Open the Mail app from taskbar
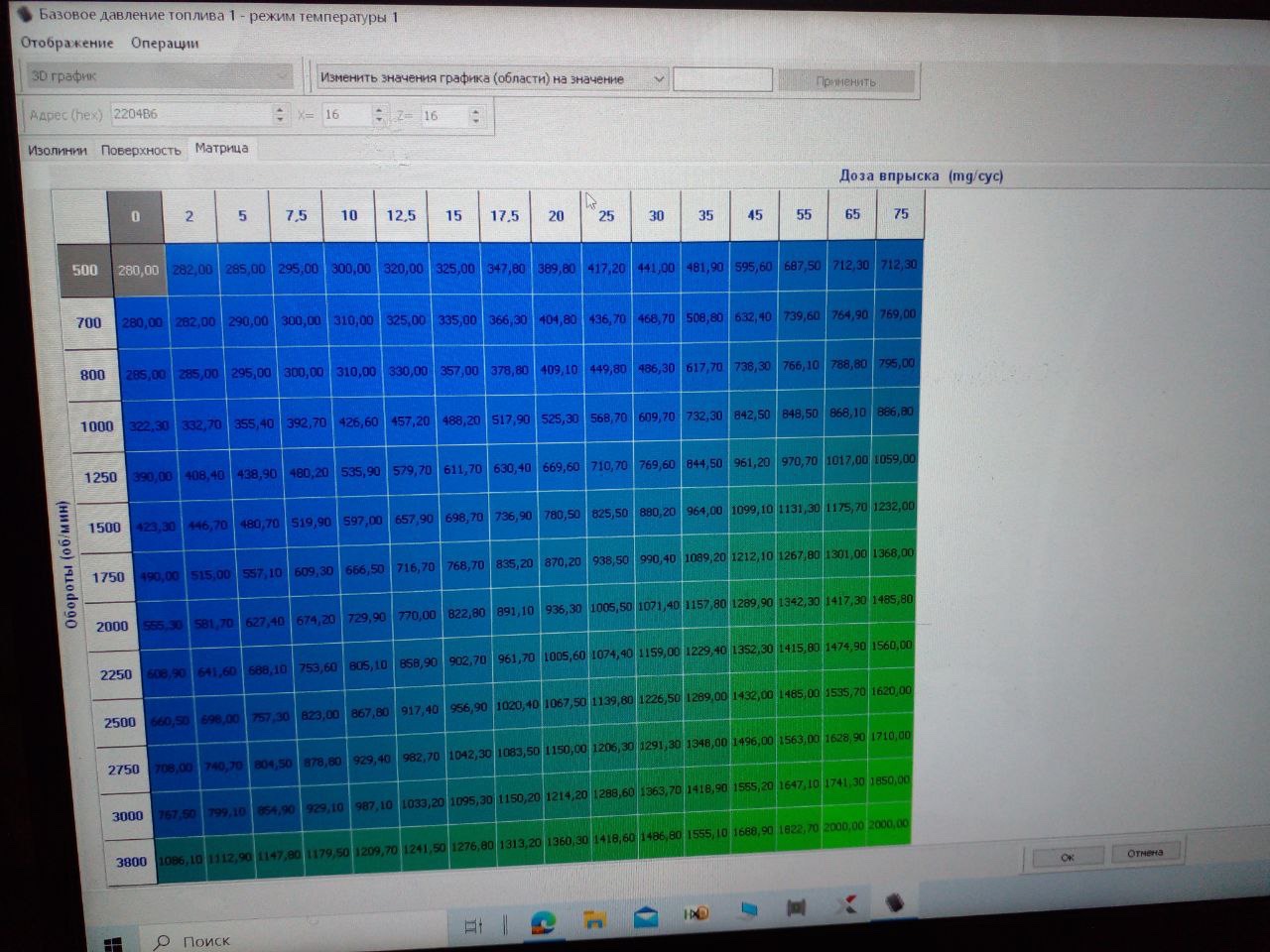This screenshot has height=952, width=1270. 645,916
